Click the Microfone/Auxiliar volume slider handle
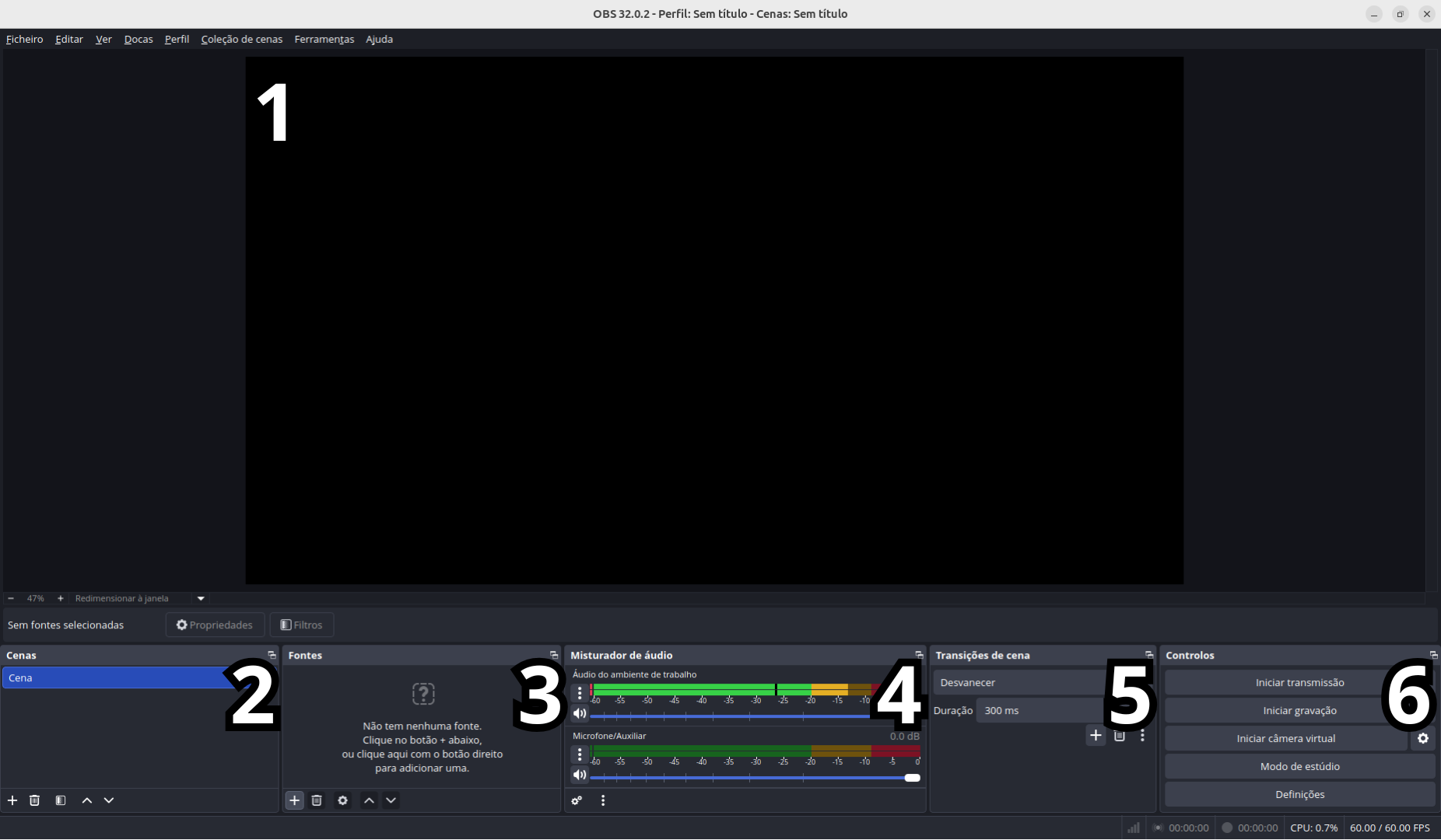 [x=913, y=778]
